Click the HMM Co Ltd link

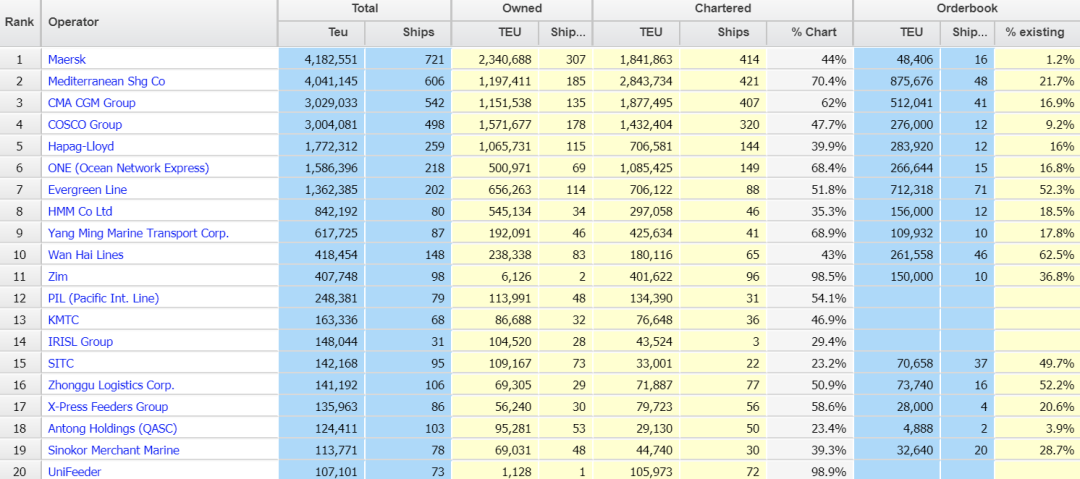click(80, 212)
